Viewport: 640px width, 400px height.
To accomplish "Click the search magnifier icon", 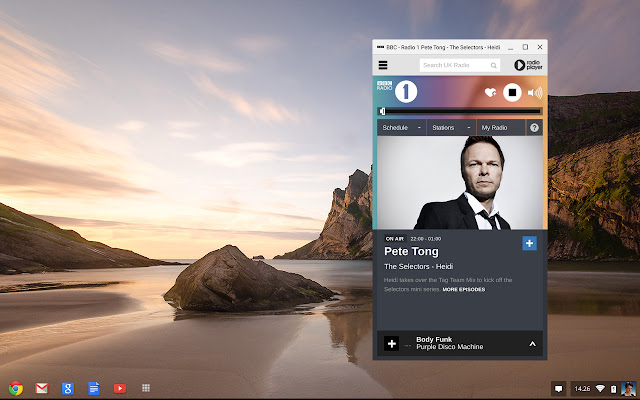I will coord(493,65).
